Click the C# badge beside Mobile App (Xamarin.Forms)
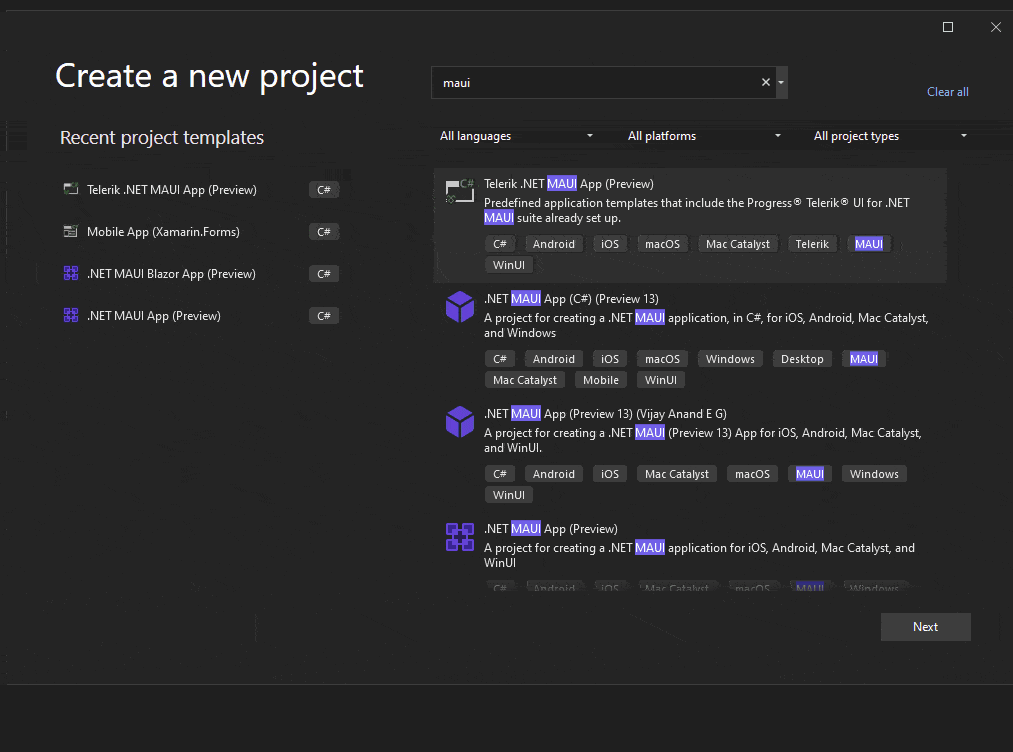This screenshot has width=1013, height=752. click(324, 231)
